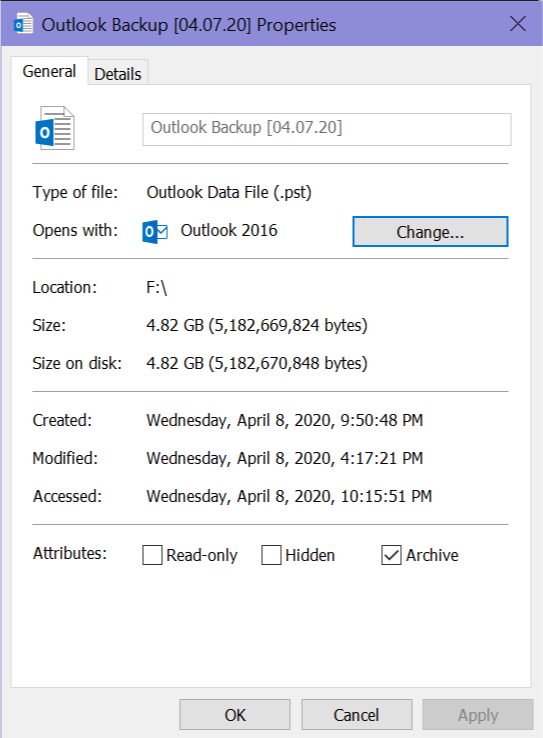The width and height of the screenshot is (543, 738).
Task: Click the 'Size on disk:' label
Action: coord(77,363)
